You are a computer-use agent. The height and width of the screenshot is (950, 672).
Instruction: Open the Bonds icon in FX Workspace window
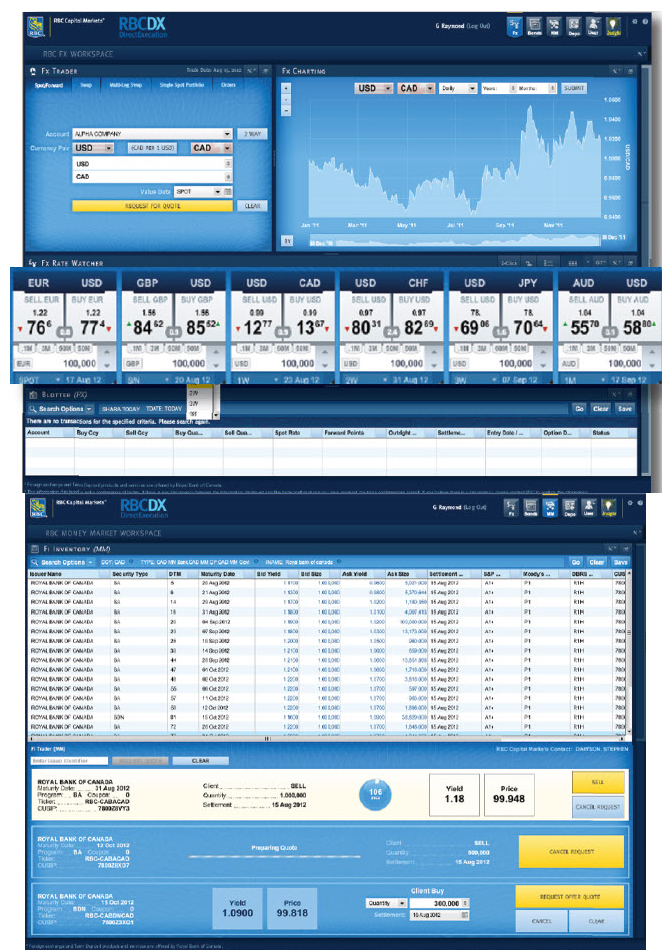coord(534,27)
